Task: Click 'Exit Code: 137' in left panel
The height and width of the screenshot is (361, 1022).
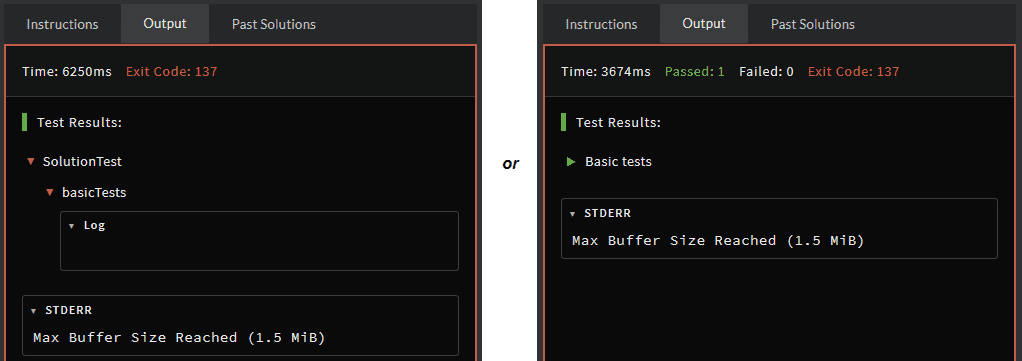Action: click(x=171, y=71)
